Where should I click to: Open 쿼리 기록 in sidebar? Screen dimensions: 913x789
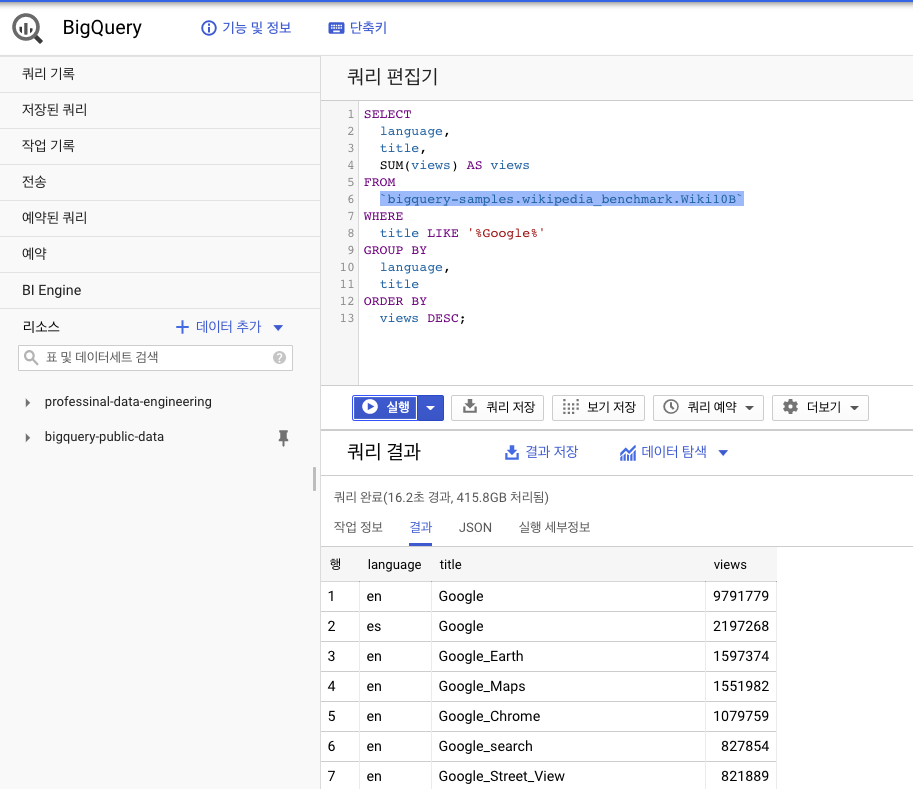(160, 75)
